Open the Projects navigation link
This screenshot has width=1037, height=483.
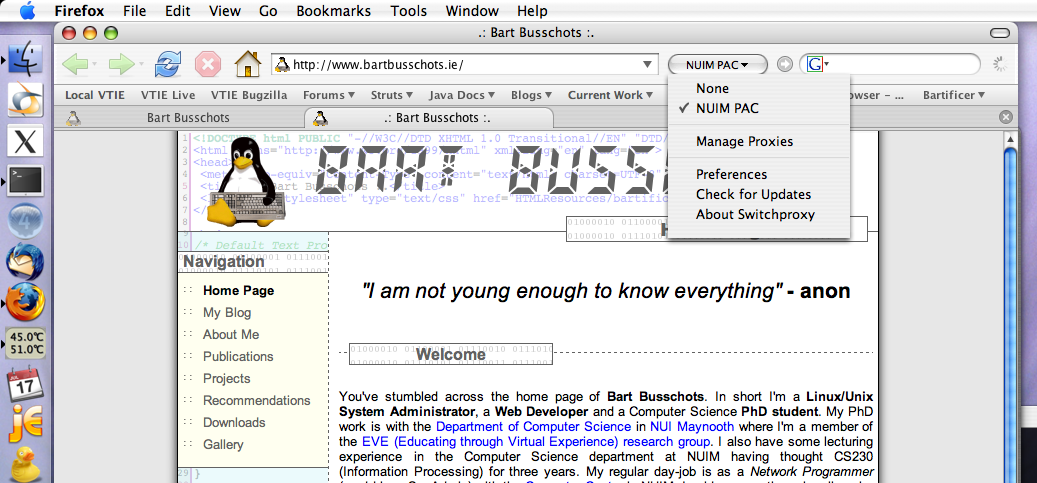tap(226, 378)
